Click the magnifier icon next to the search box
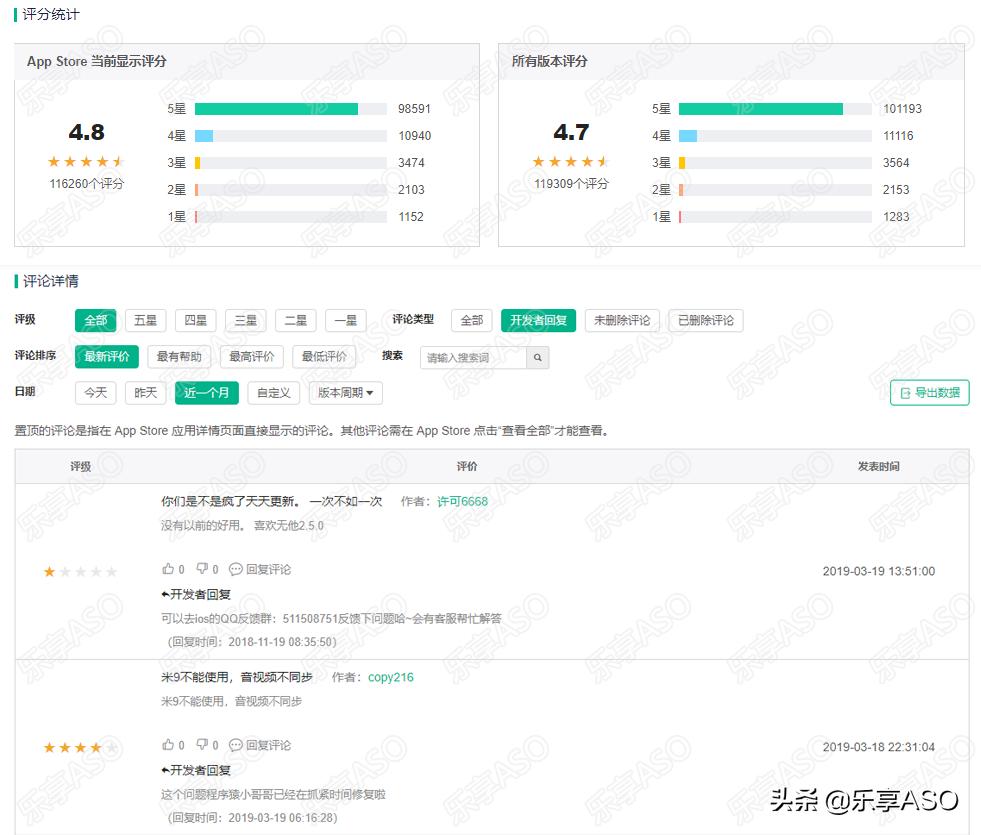Screen dimensions: 981x835 coord(538,357)
